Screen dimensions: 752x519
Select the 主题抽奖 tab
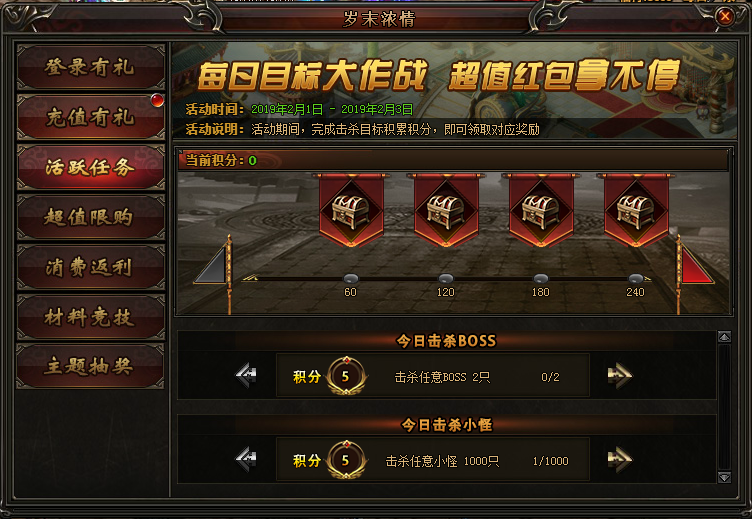(91, 366)
